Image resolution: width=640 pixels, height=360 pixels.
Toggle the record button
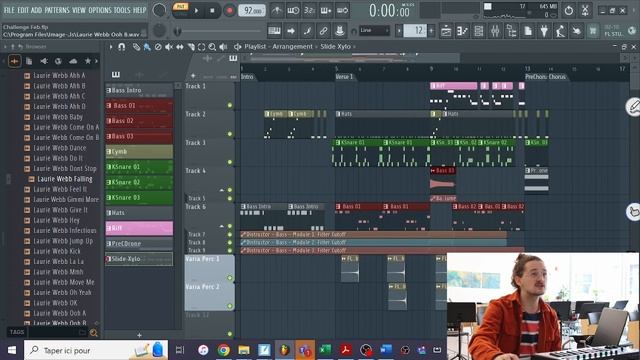(x=229, y=11)
